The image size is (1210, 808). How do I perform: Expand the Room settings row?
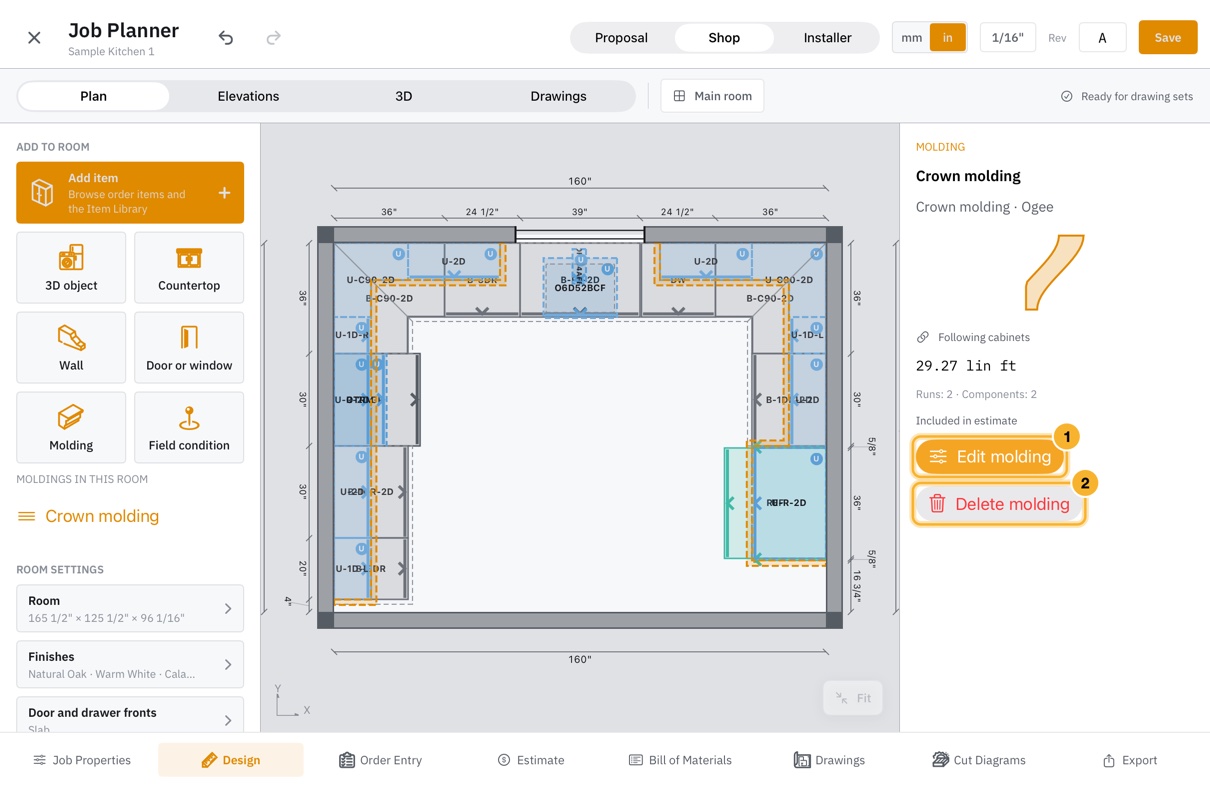(x=130, y=609)
